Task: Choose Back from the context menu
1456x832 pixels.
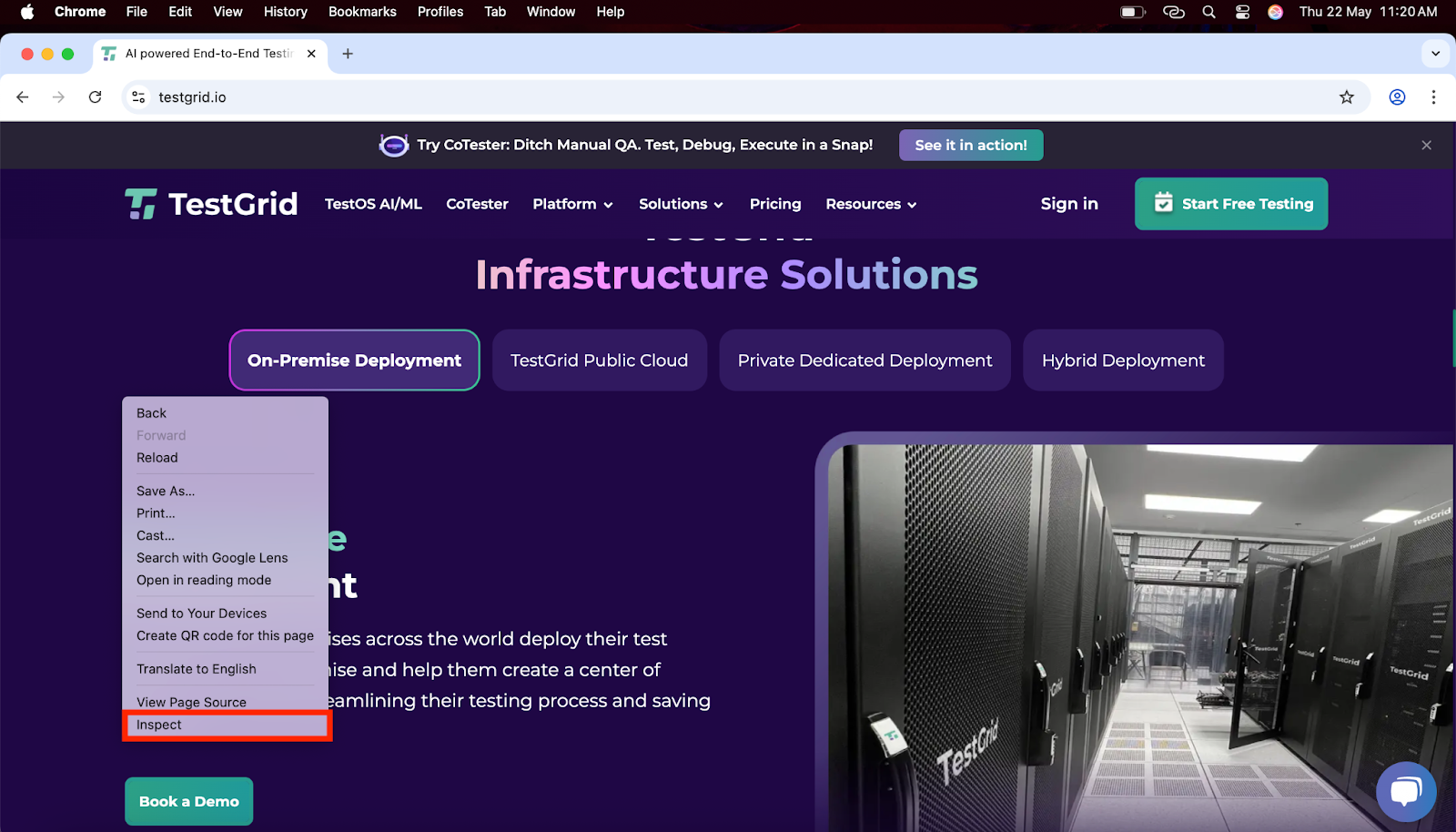Action: [226, 413]
